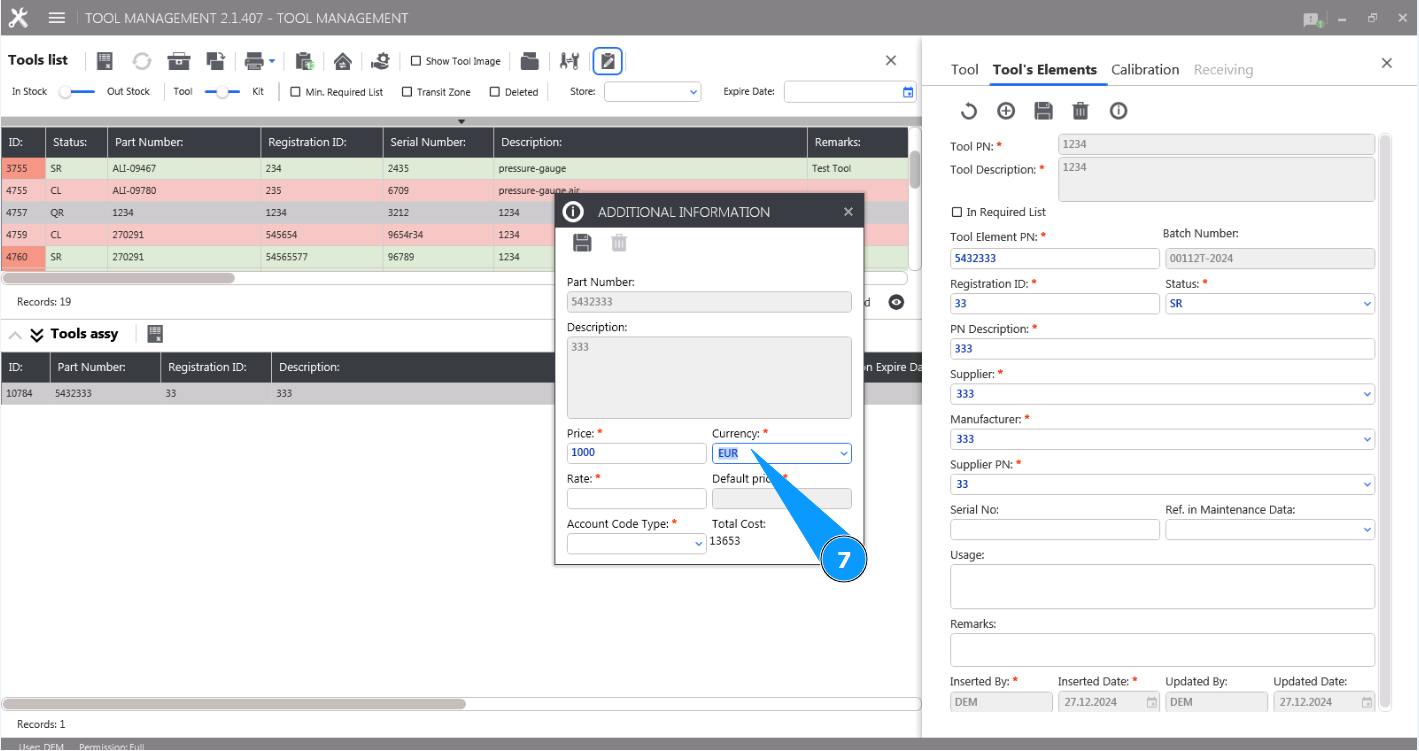Switch to the Tool tab
Viewport: 1419px width, 751px height.
[964, 70]
